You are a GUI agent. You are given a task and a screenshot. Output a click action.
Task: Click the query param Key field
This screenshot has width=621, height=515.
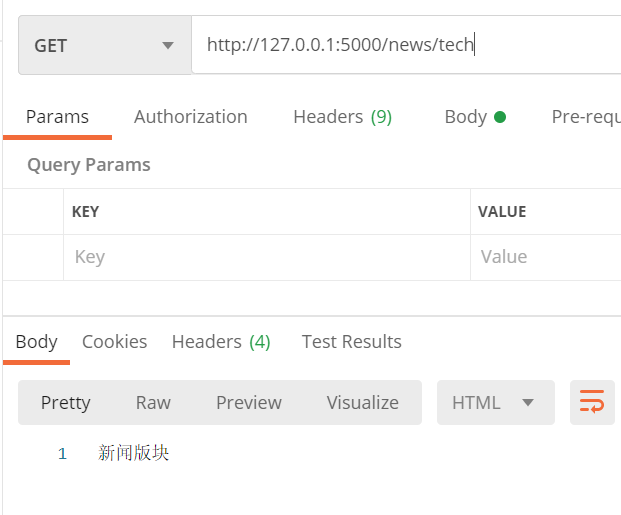click(x=267, y=257)
